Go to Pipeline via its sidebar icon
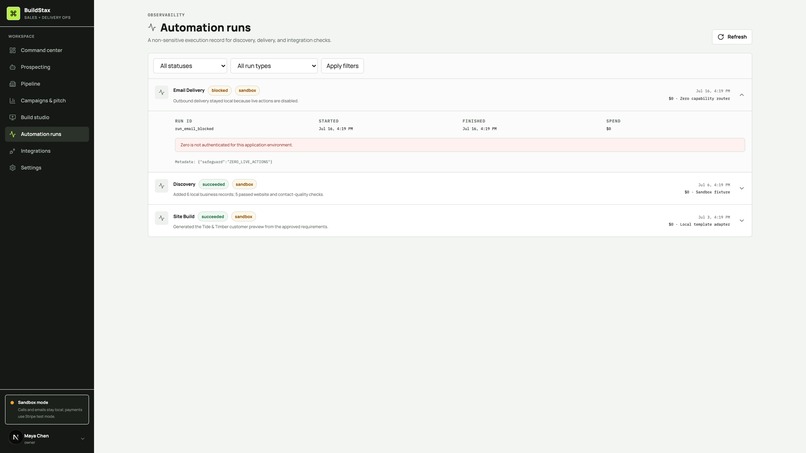This screenshot has height=453, width=806. 12,84
